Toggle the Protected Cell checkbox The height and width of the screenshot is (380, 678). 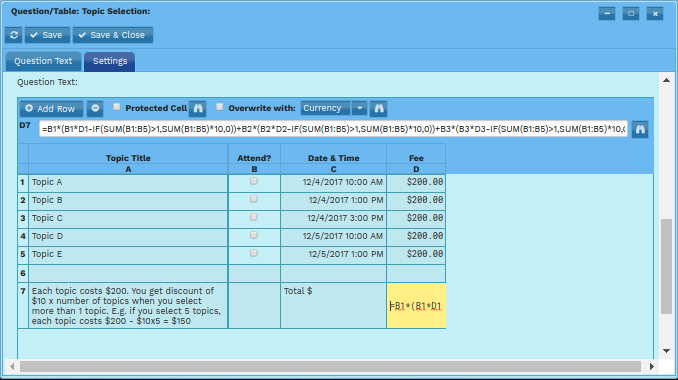click(116, 107)
